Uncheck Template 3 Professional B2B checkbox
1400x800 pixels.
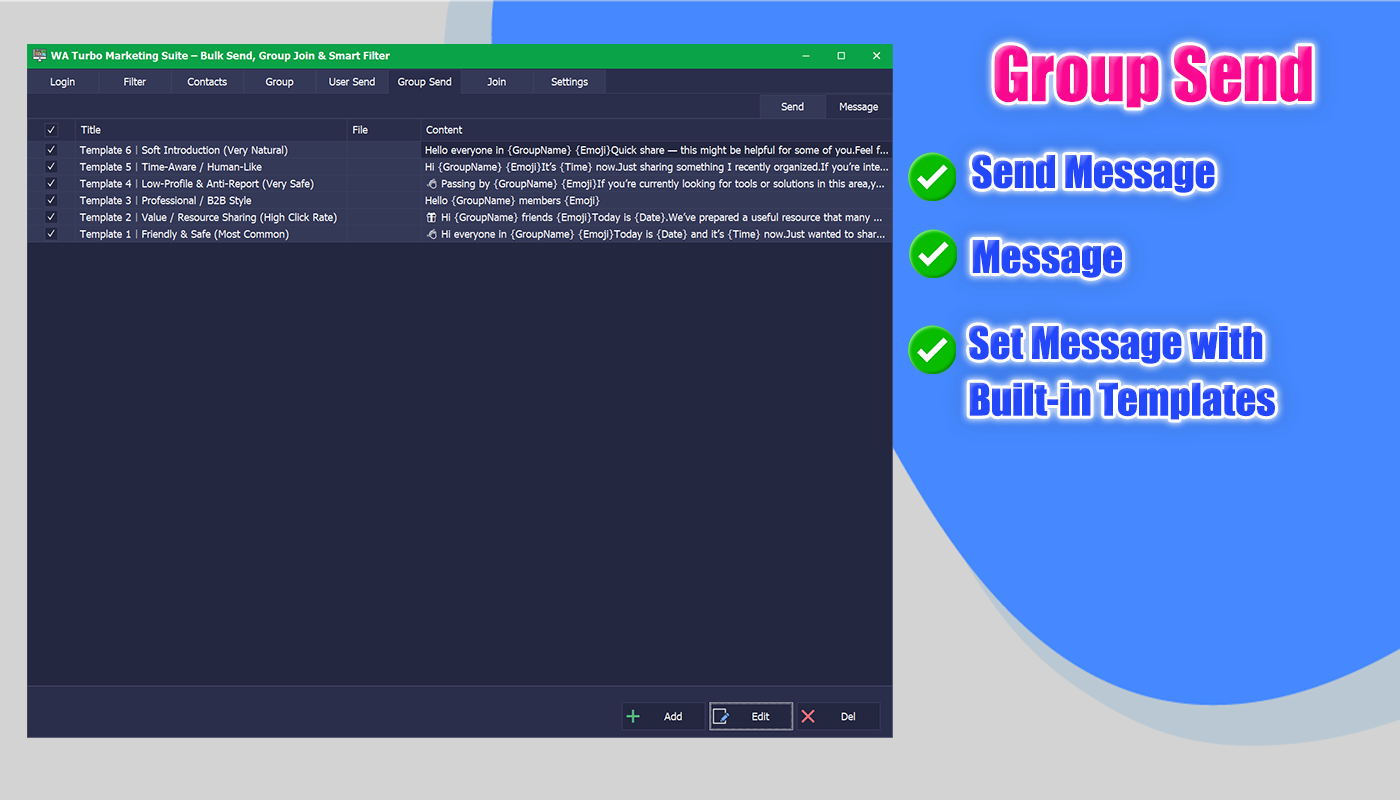[x=52, y=200]
